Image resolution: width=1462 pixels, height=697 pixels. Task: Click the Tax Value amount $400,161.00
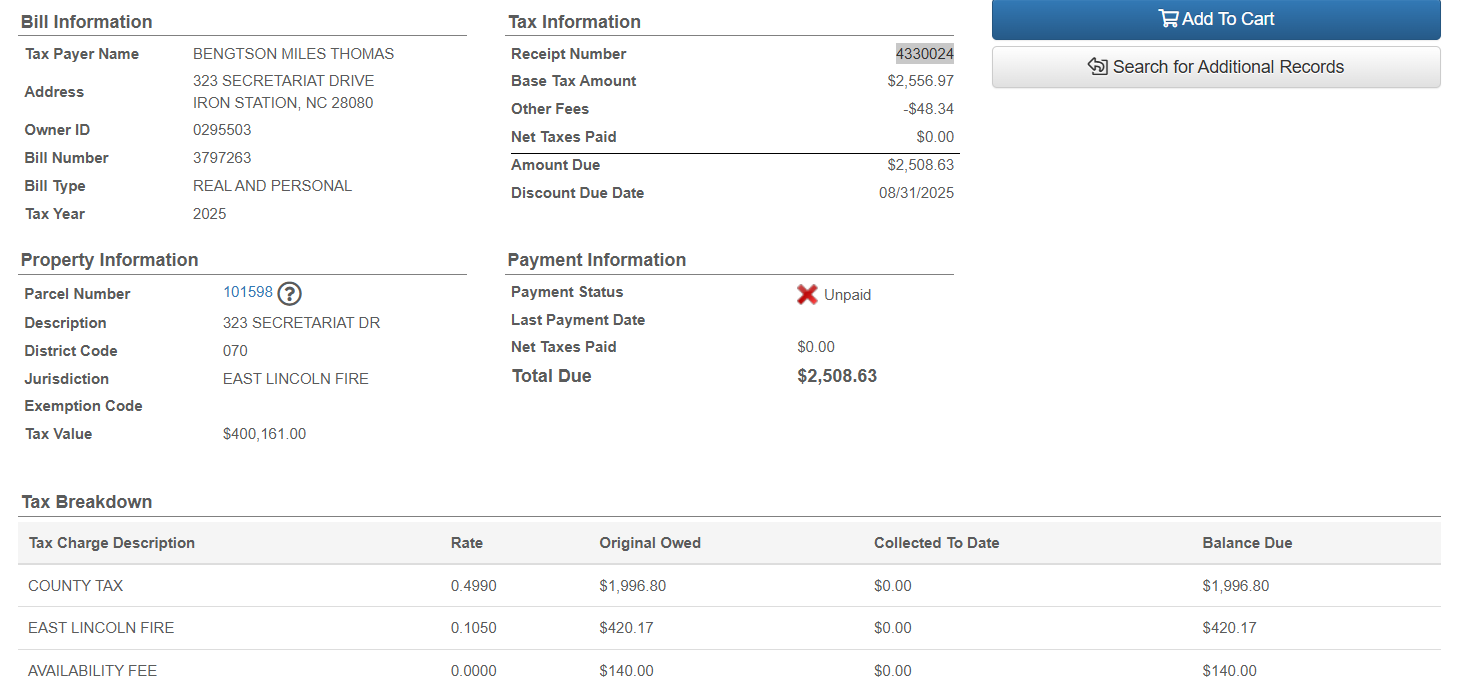(264, 434)
